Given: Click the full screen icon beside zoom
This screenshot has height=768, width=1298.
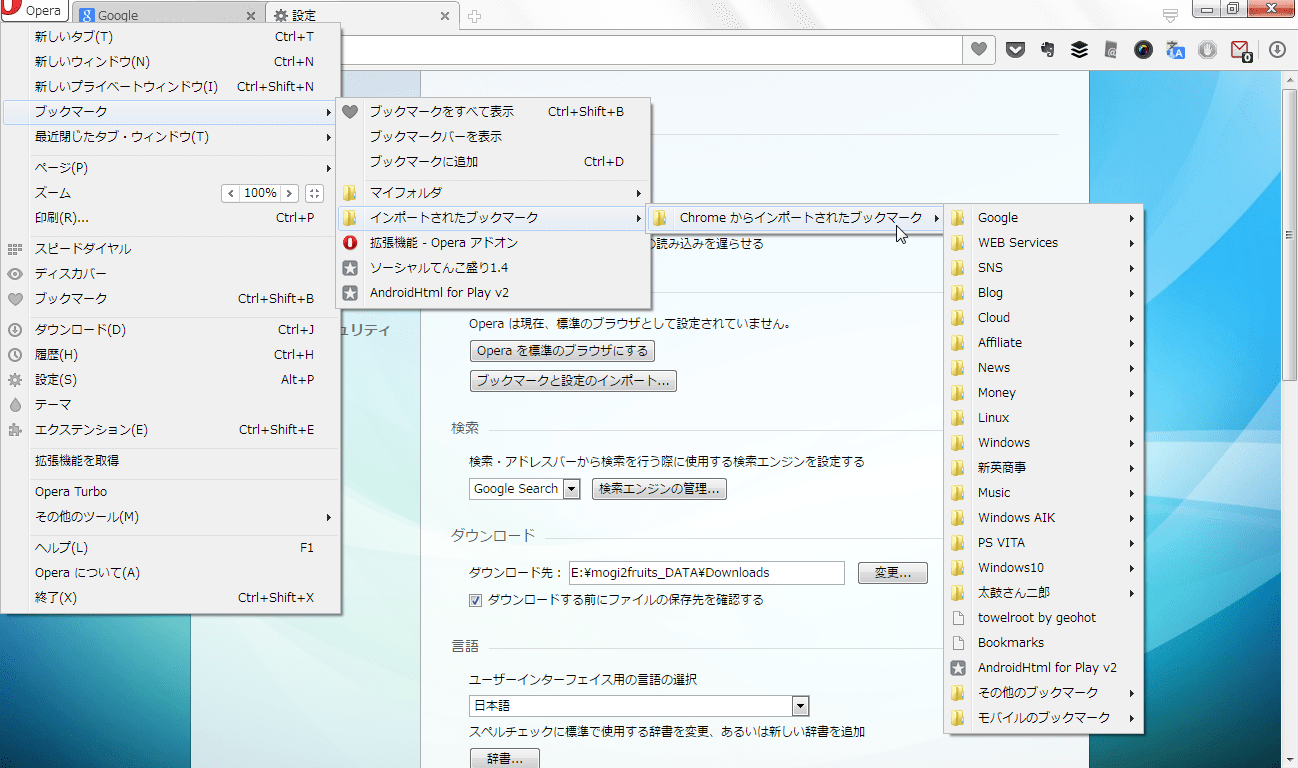Looking at the screenshot, I should (314, 193).
